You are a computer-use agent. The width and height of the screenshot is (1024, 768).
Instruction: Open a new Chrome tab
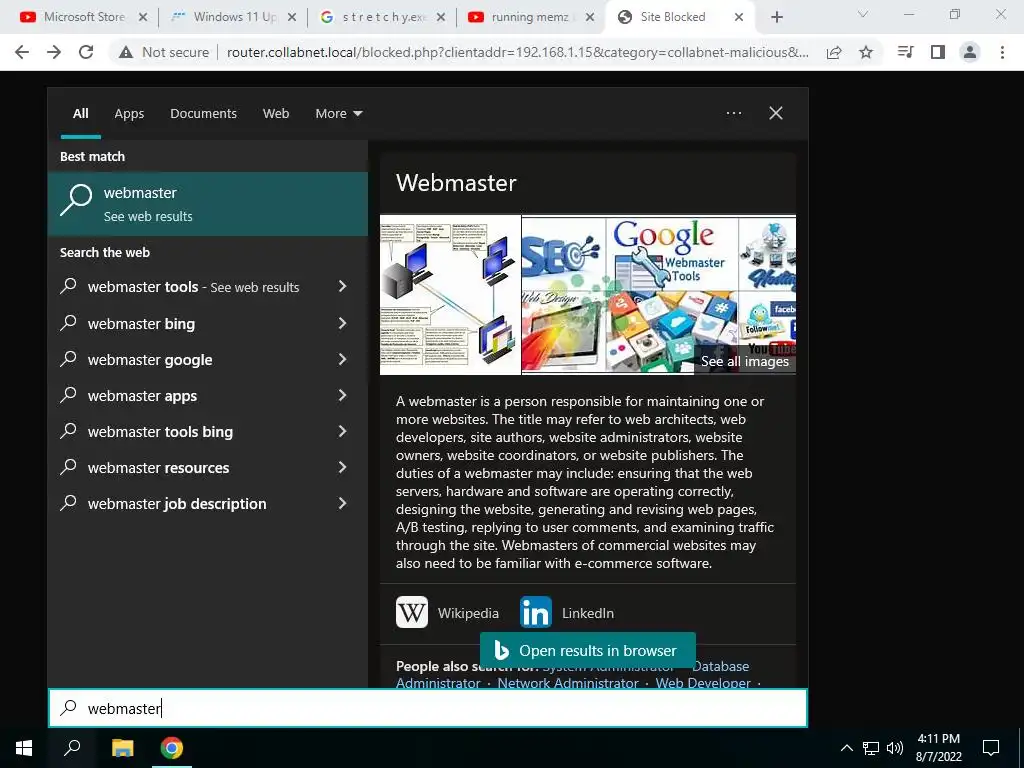[x=776, y=17]
